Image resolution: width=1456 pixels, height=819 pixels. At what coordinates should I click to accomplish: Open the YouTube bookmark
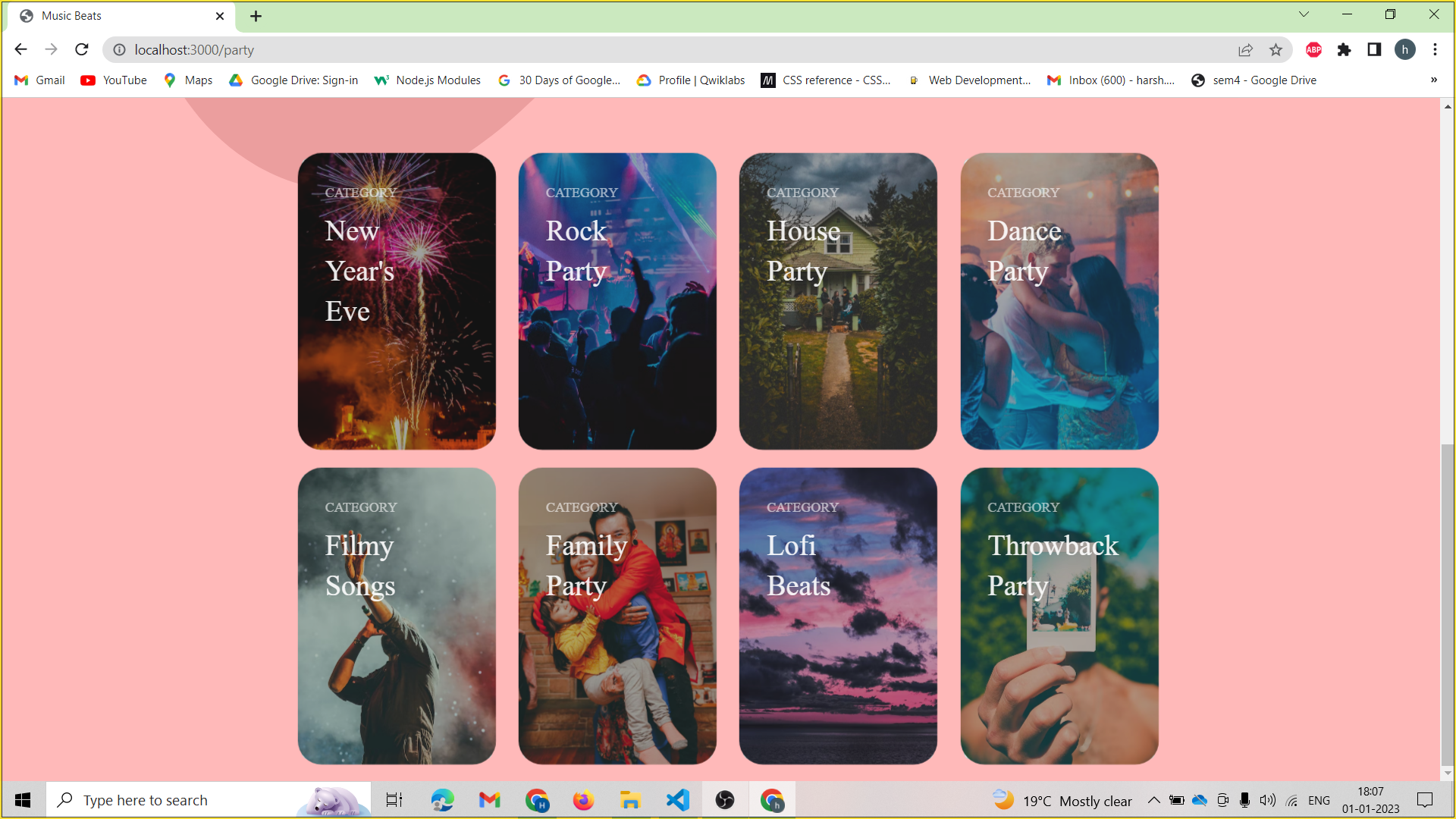point(114,80)
